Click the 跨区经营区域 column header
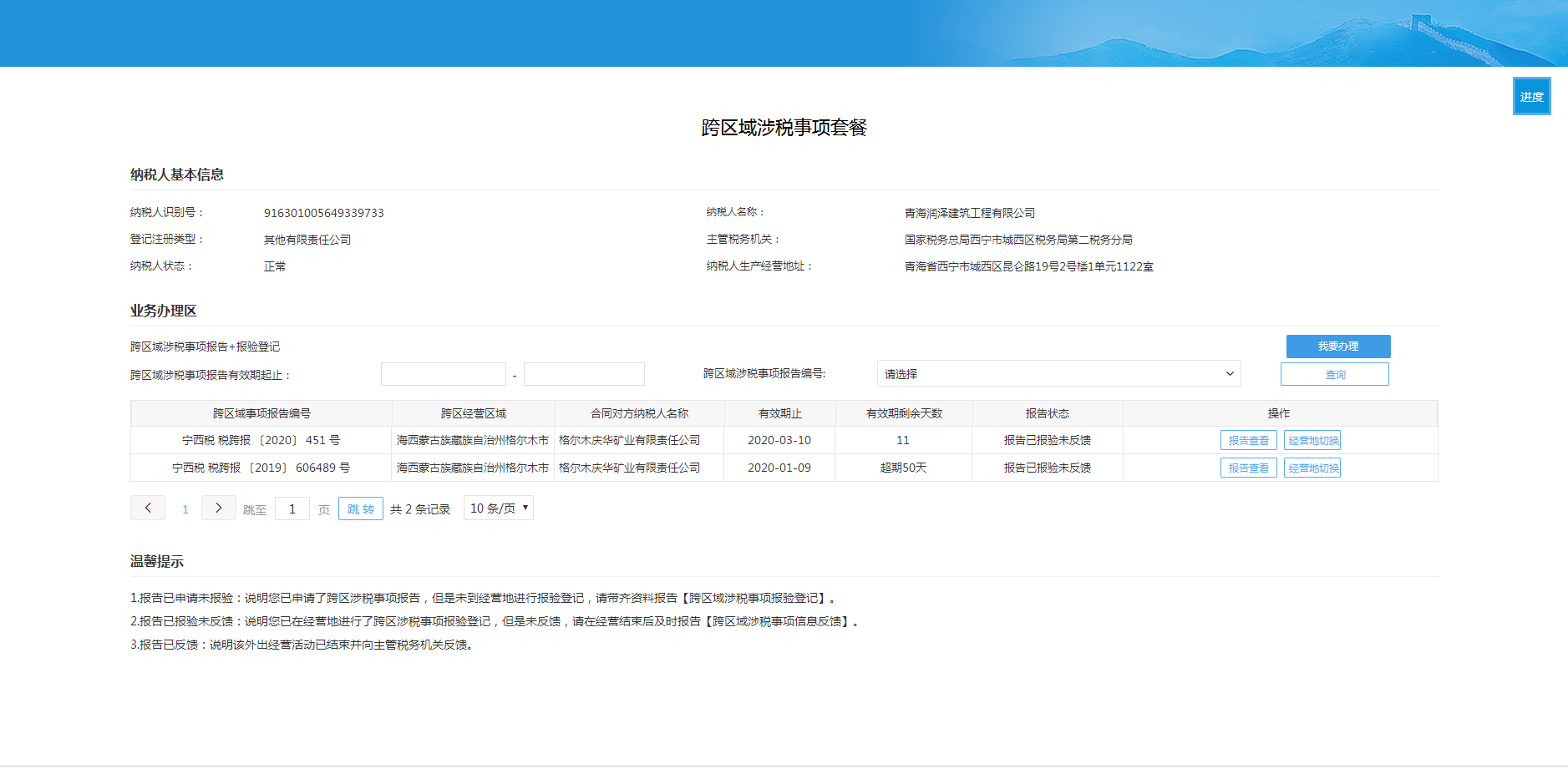Viewport: 1568px width, 769px height. point(474,413)
